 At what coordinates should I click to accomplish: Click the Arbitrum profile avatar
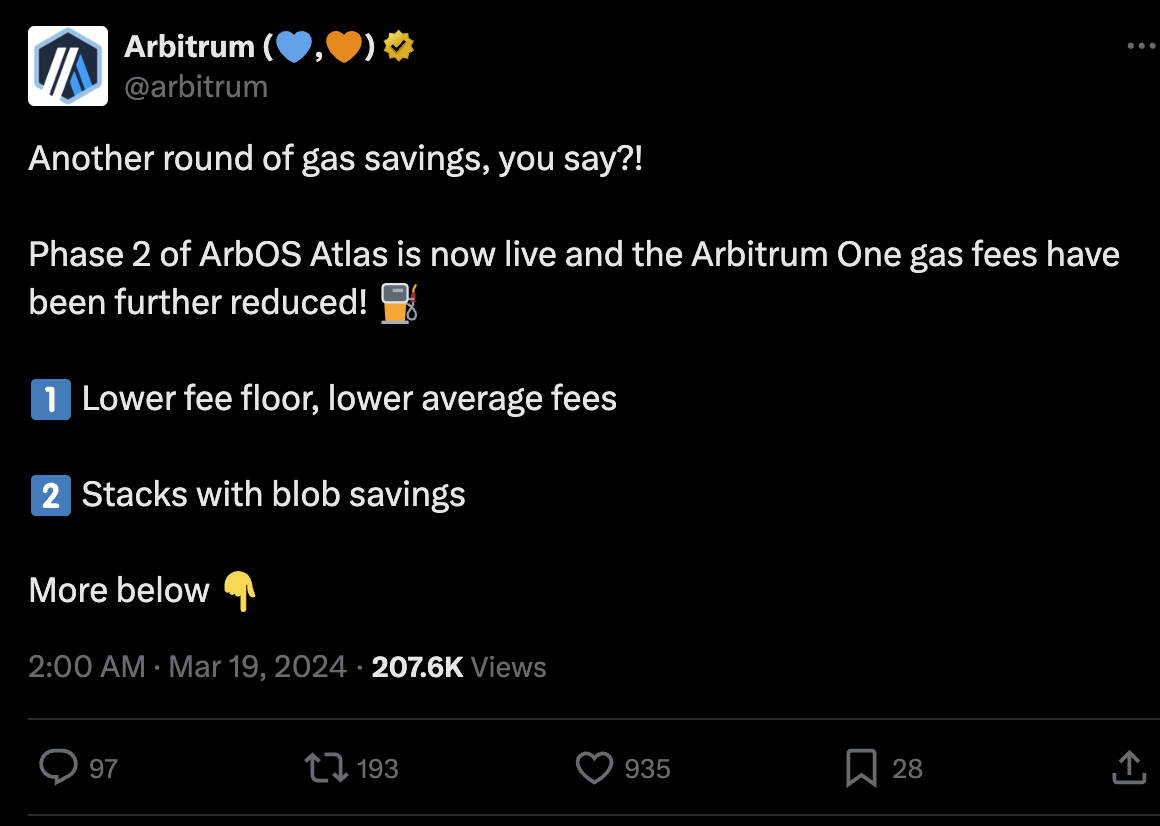68,66
